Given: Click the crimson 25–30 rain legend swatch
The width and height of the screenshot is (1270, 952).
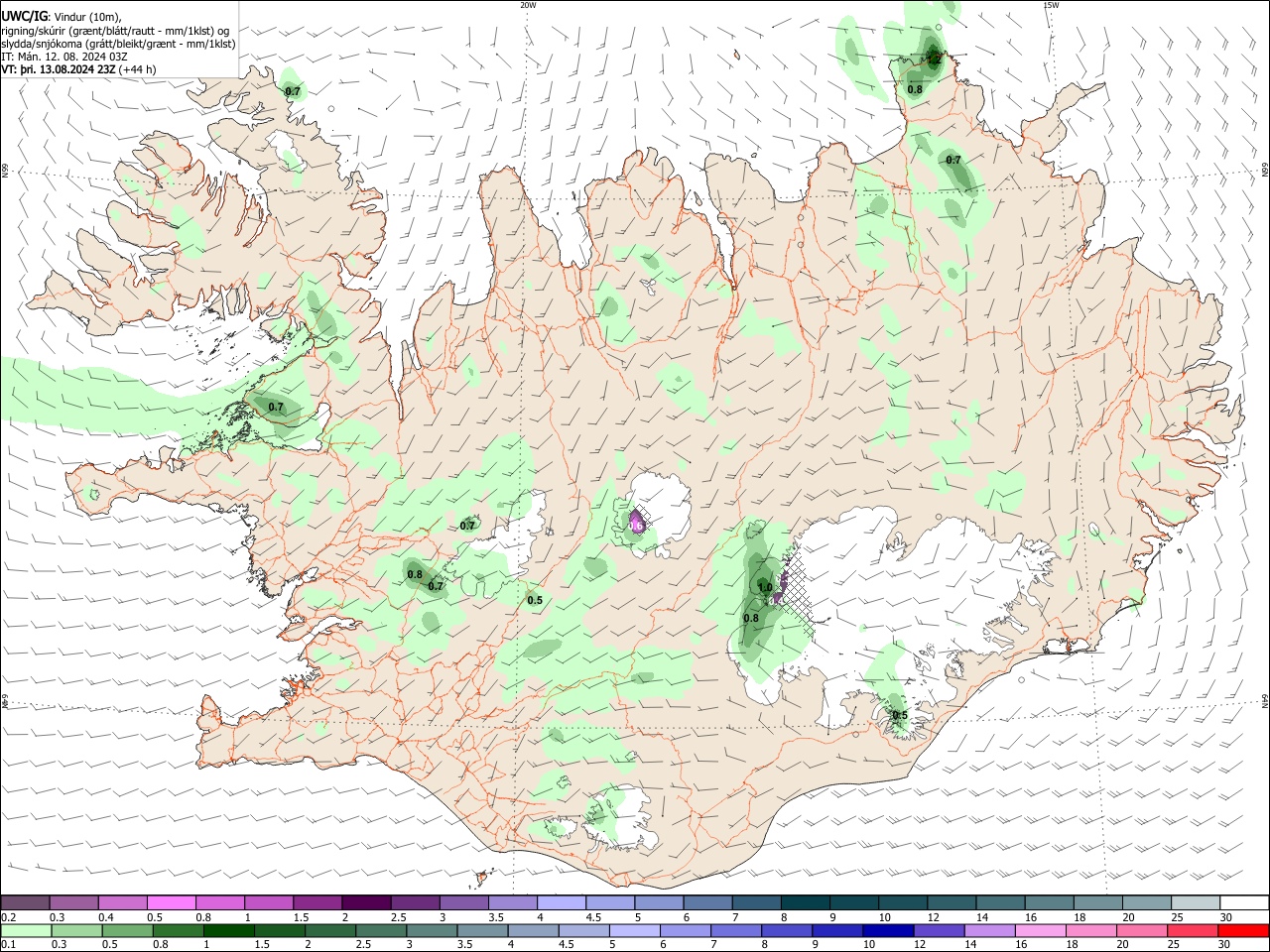Looking at the screenshot, I should 1191,930.
